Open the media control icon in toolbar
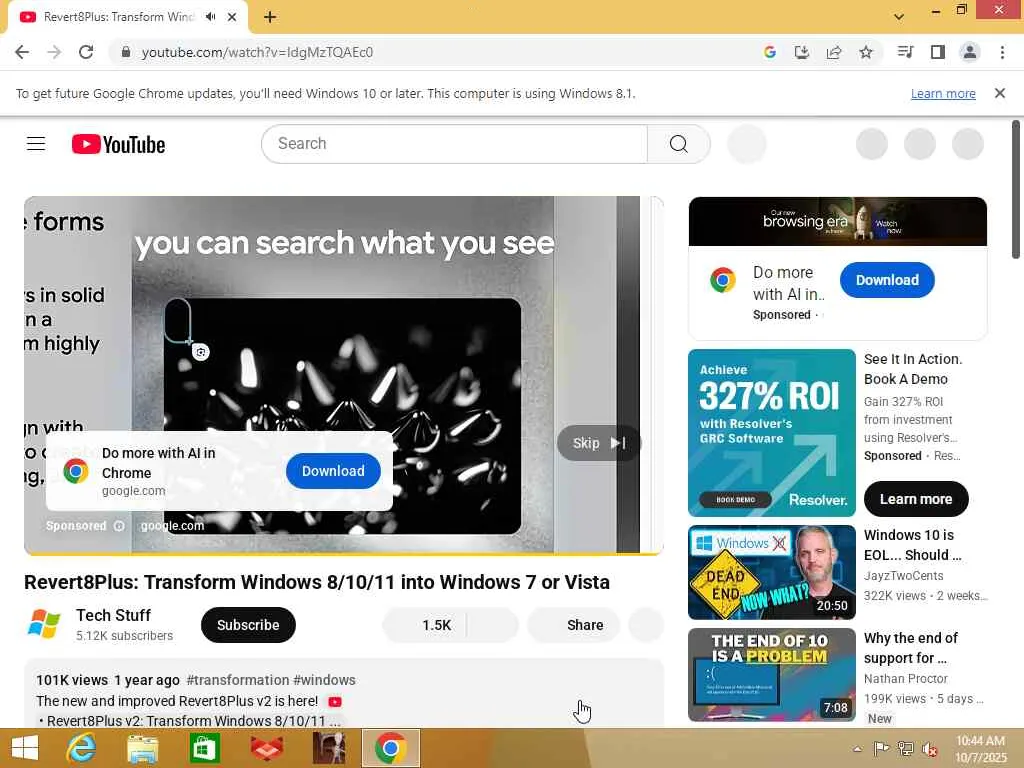 coord(905,52)
